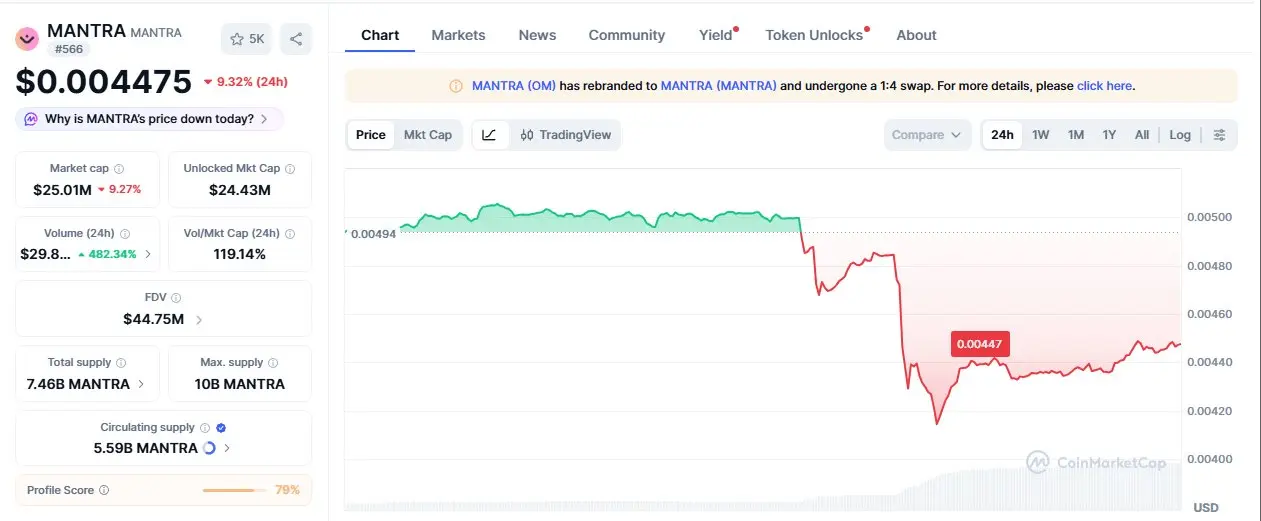Open the Community tab
Screen dimensions: 1261x521
[627, 35]
